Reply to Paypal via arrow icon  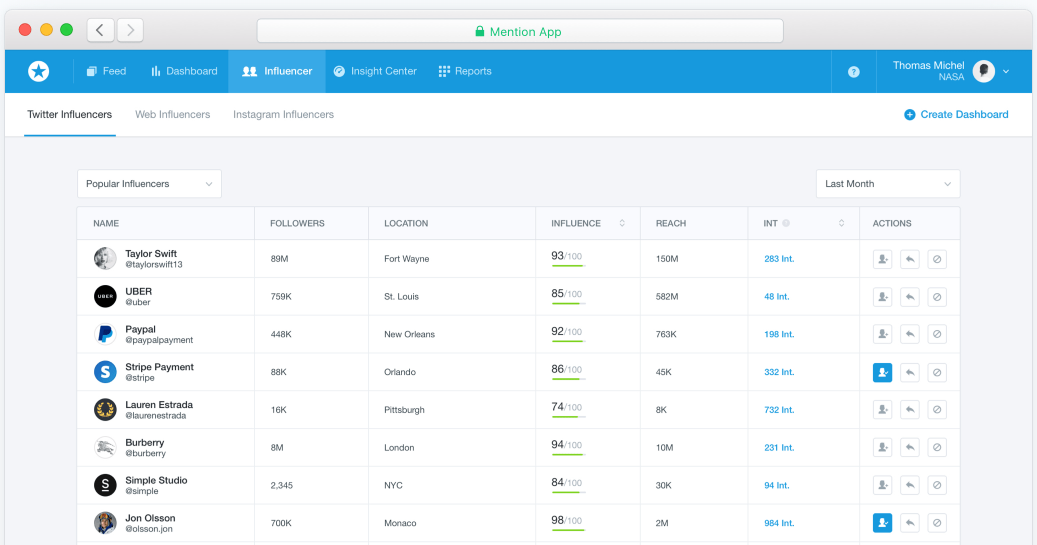pyautogui.click(x=910, y=335)
